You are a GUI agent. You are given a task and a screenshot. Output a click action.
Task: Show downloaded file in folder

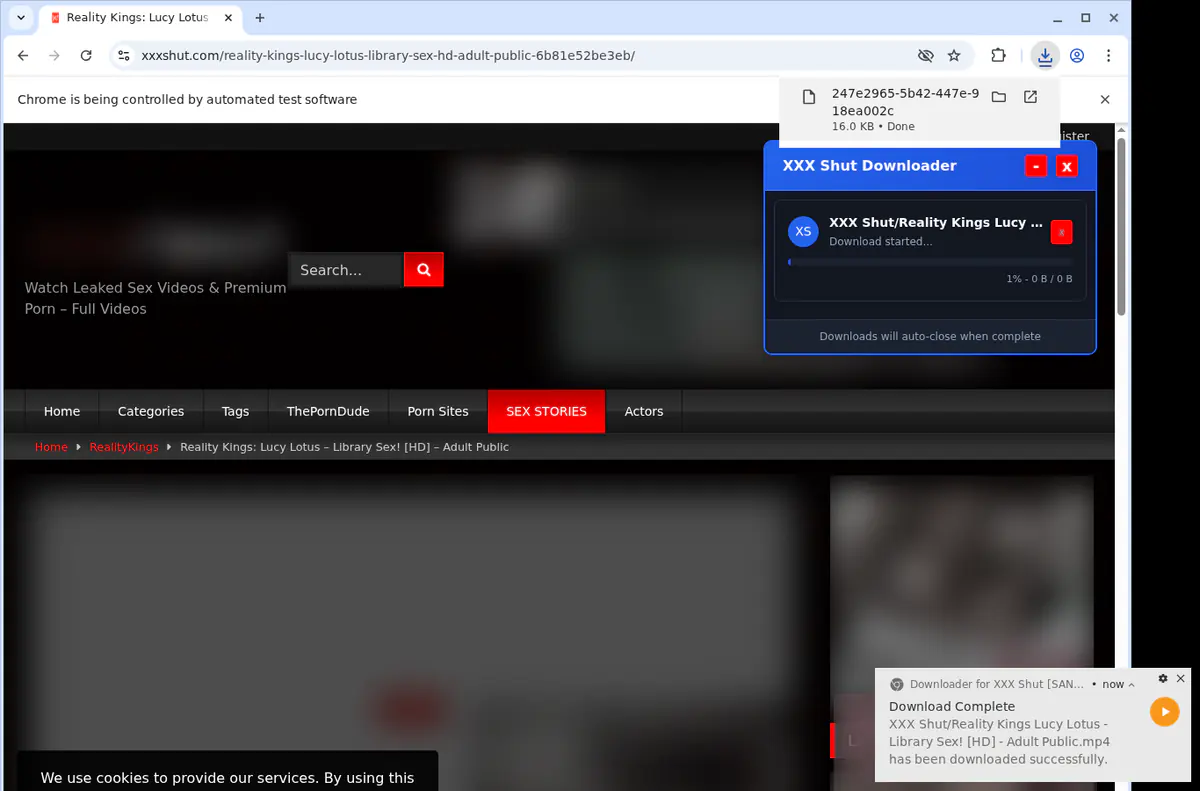tap(998, 97)
